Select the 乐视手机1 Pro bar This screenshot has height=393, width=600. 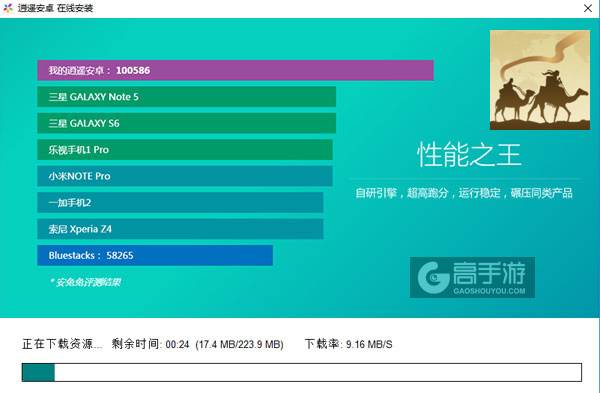(185, 150)
